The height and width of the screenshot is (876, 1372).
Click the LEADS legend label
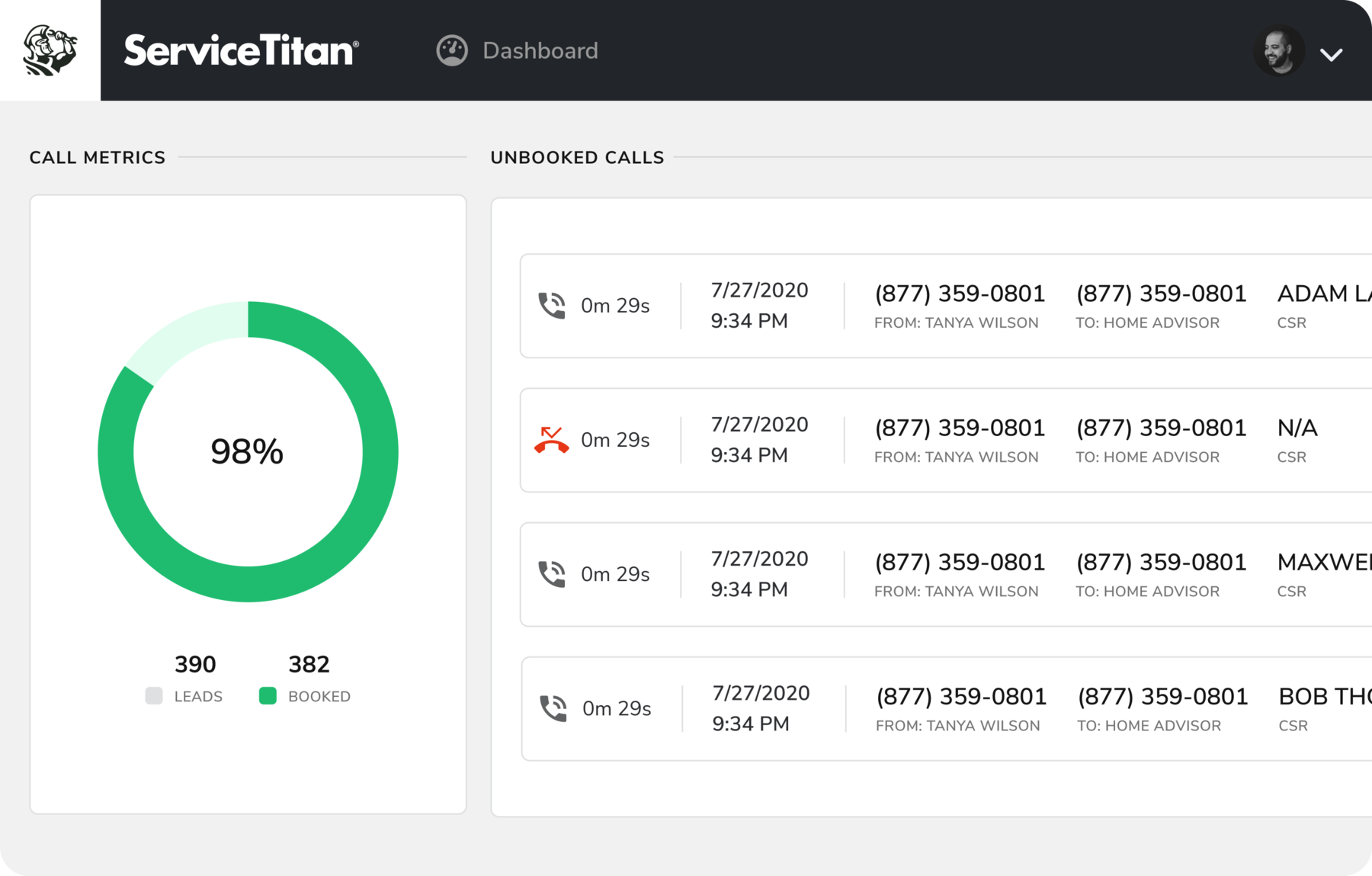coord(198,696)
